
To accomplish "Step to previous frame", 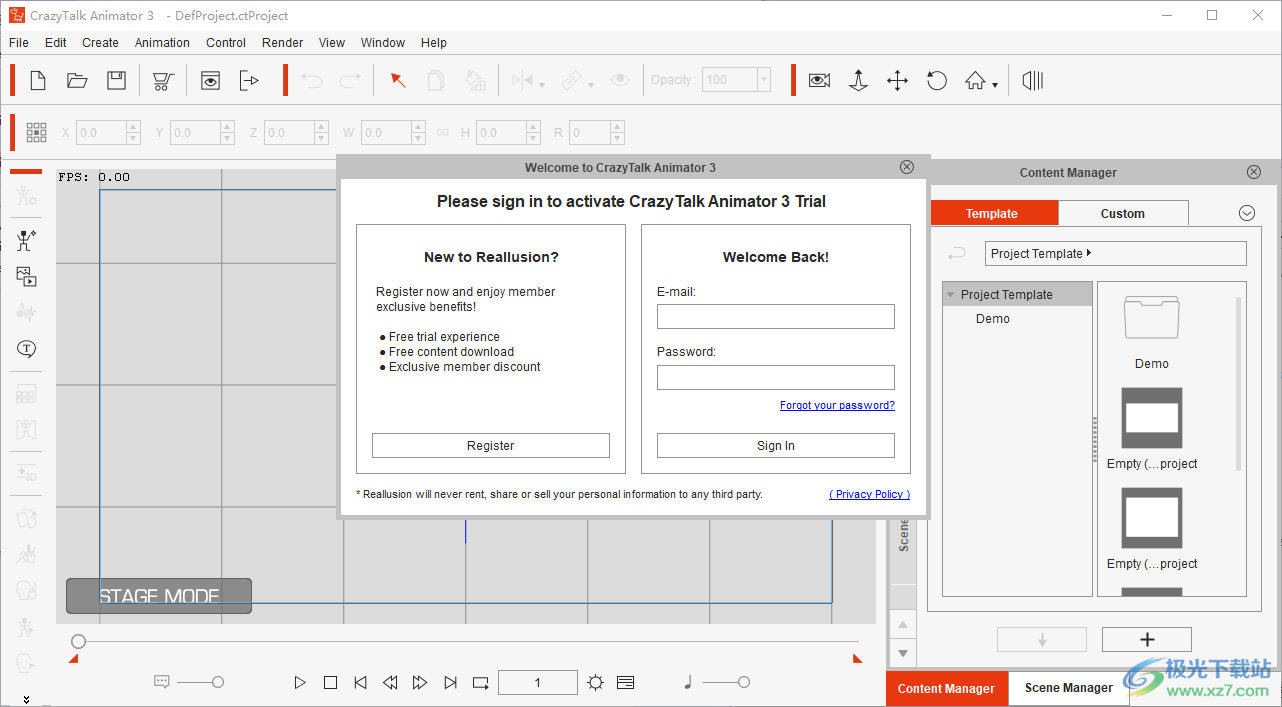I will point(390,683).
